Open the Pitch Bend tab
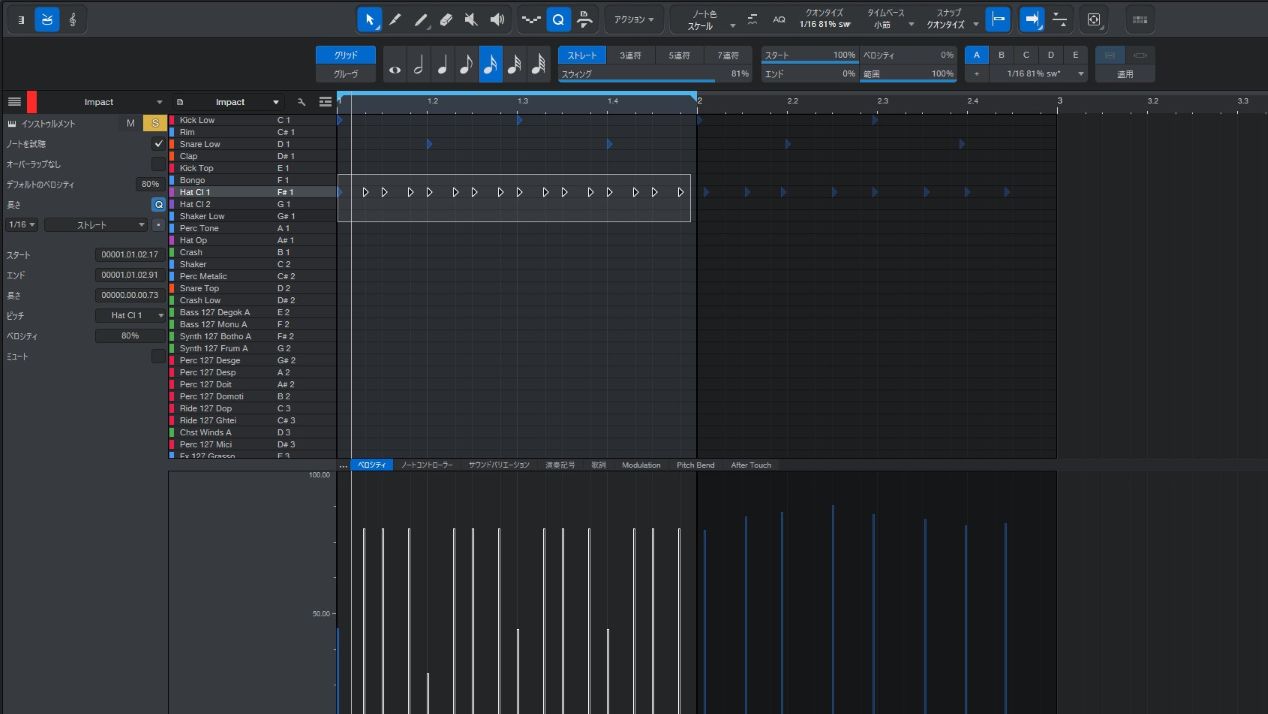 695,465
